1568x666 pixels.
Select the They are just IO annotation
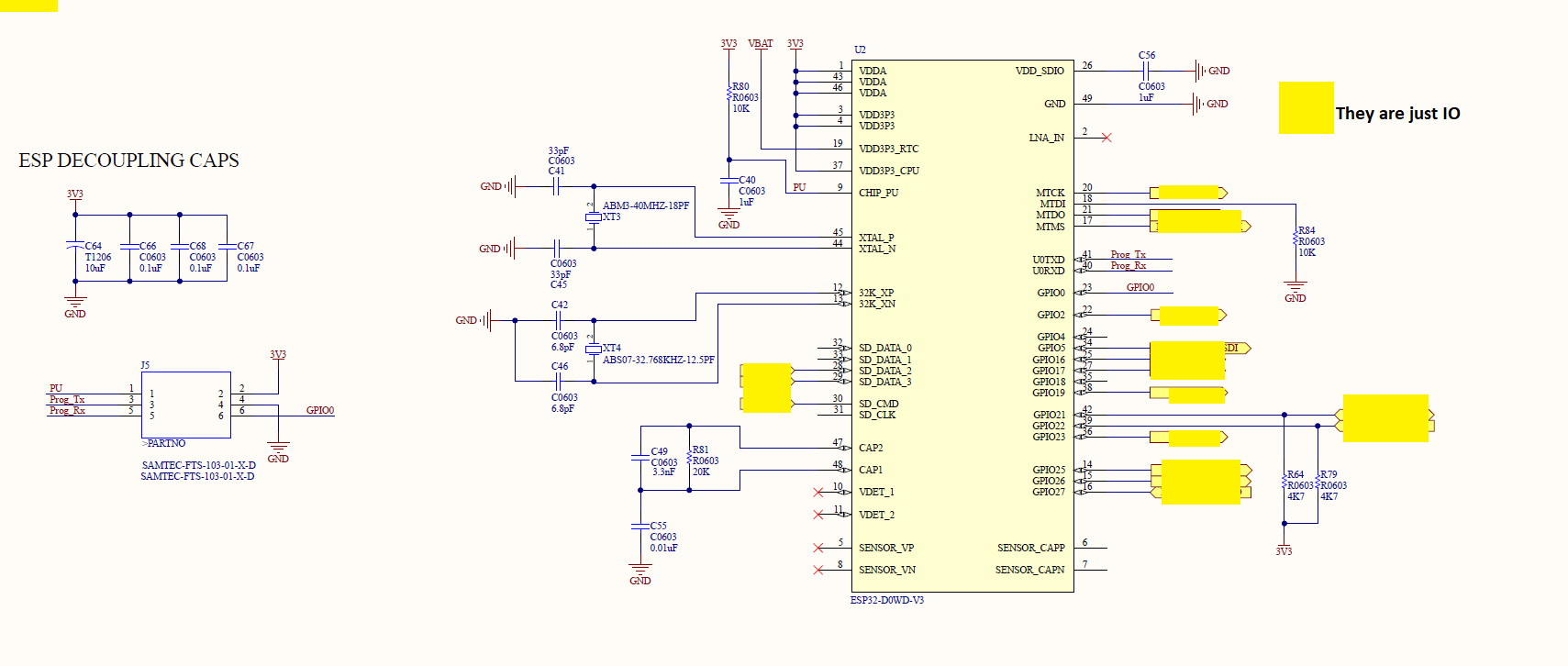(1397, 114)
